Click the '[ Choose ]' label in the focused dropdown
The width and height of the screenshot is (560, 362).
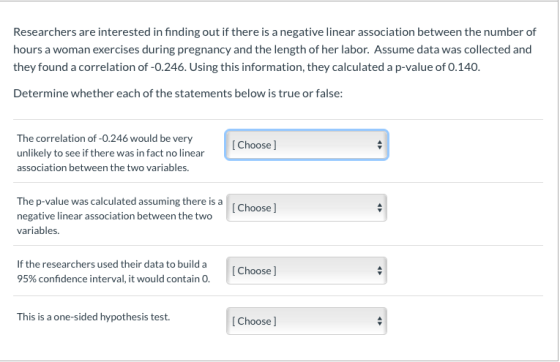(254, 145)
